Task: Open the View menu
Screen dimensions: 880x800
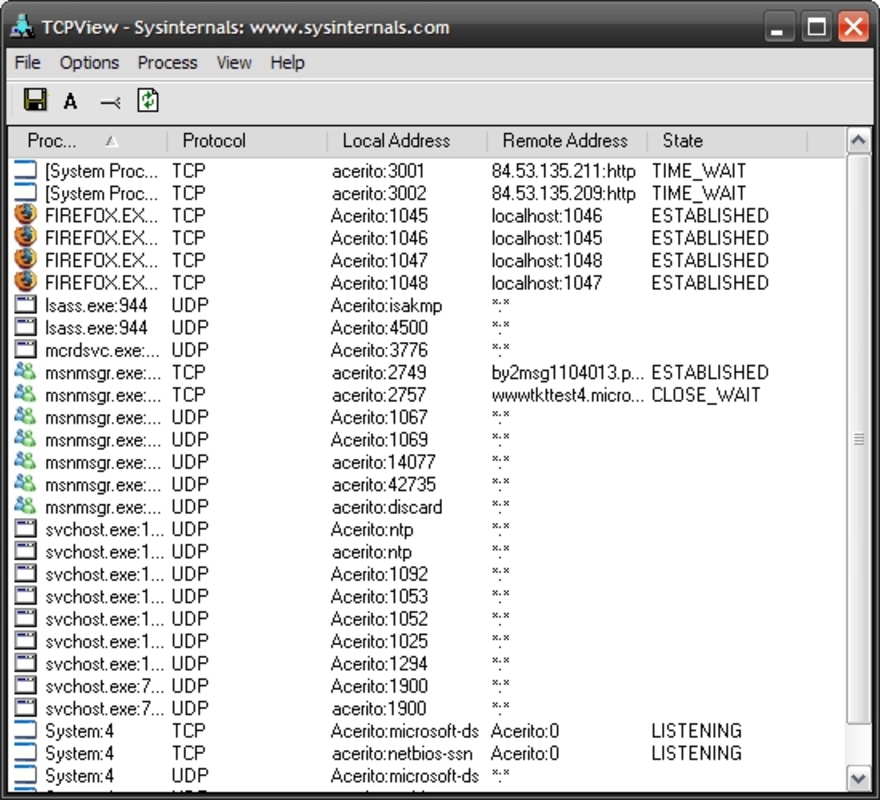Action: [x=234, y=63]
